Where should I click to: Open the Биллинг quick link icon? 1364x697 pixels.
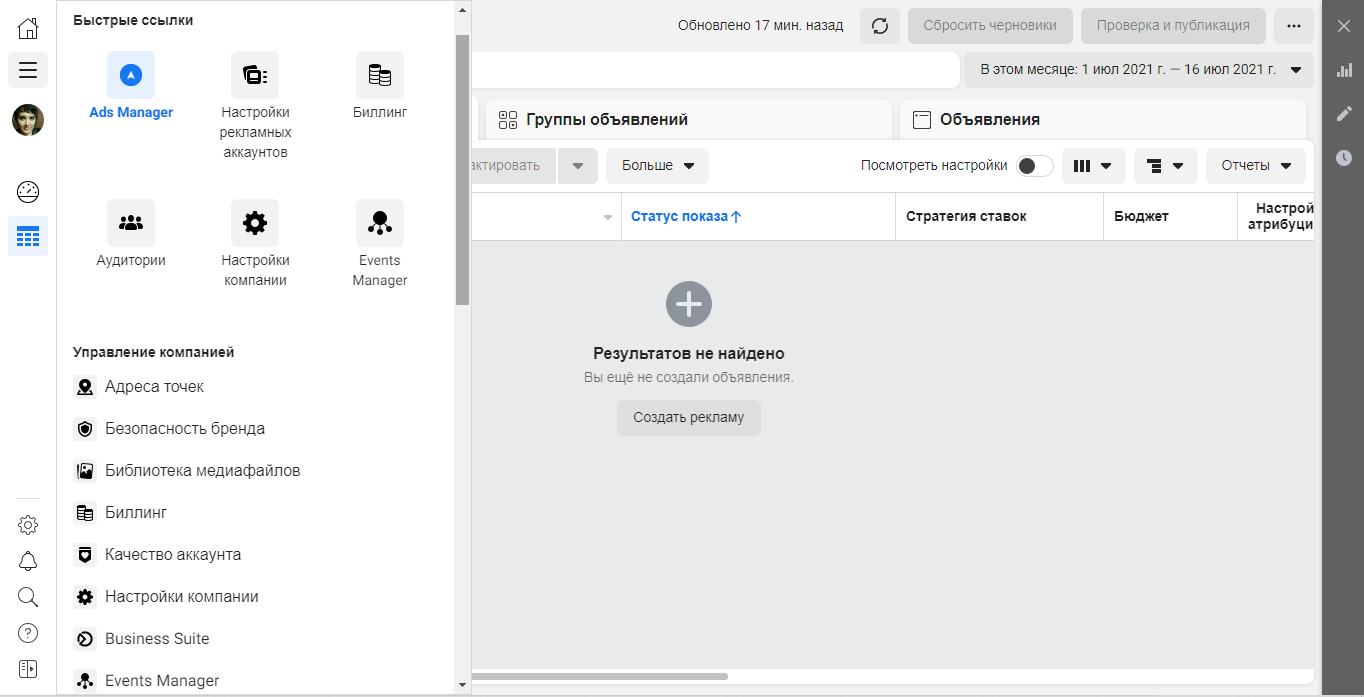pos(380,75)
